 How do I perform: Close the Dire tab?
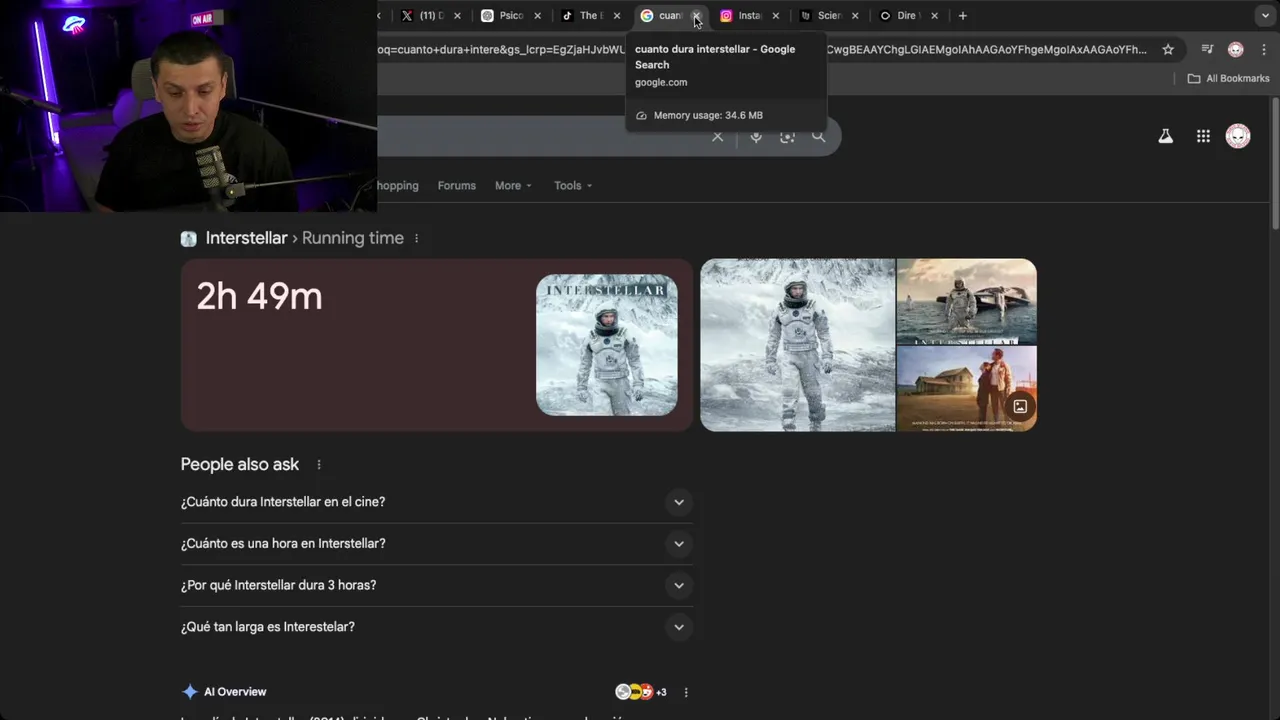click(x=934, y=15)
